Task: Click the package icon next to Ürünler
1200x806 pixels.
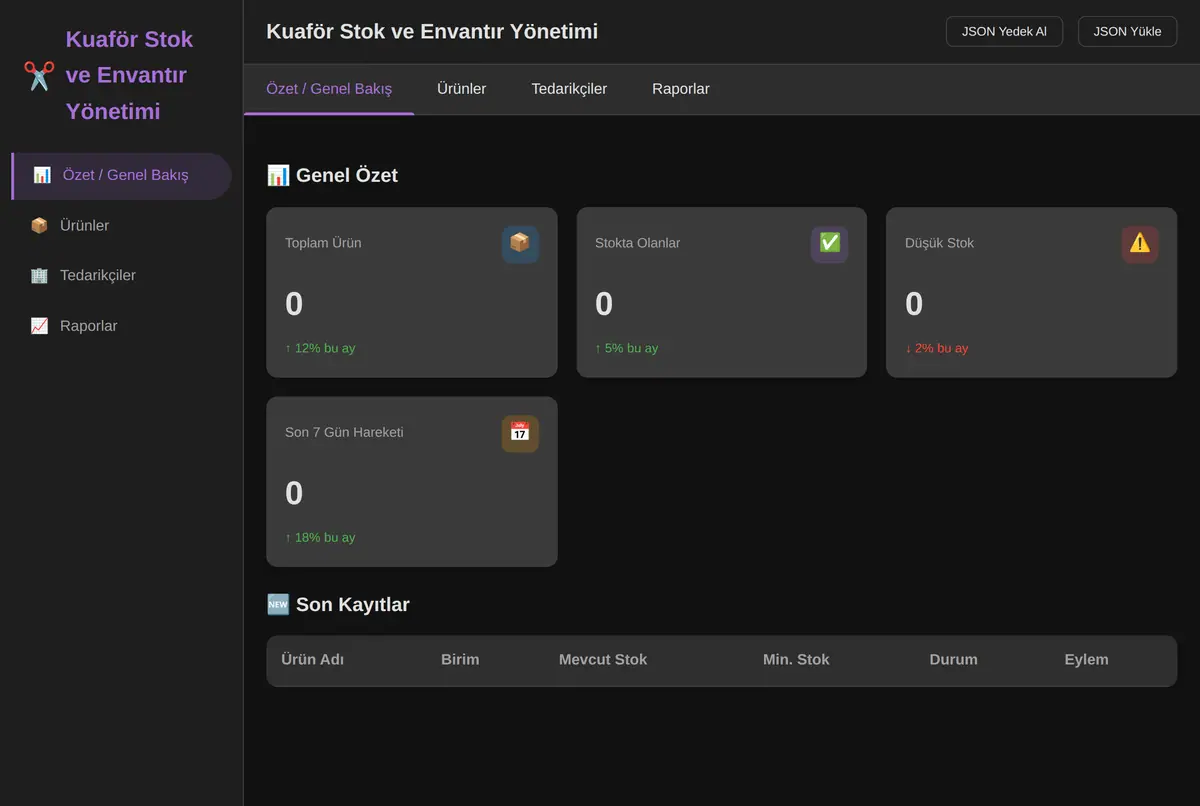Action: (x=39, y=226)
